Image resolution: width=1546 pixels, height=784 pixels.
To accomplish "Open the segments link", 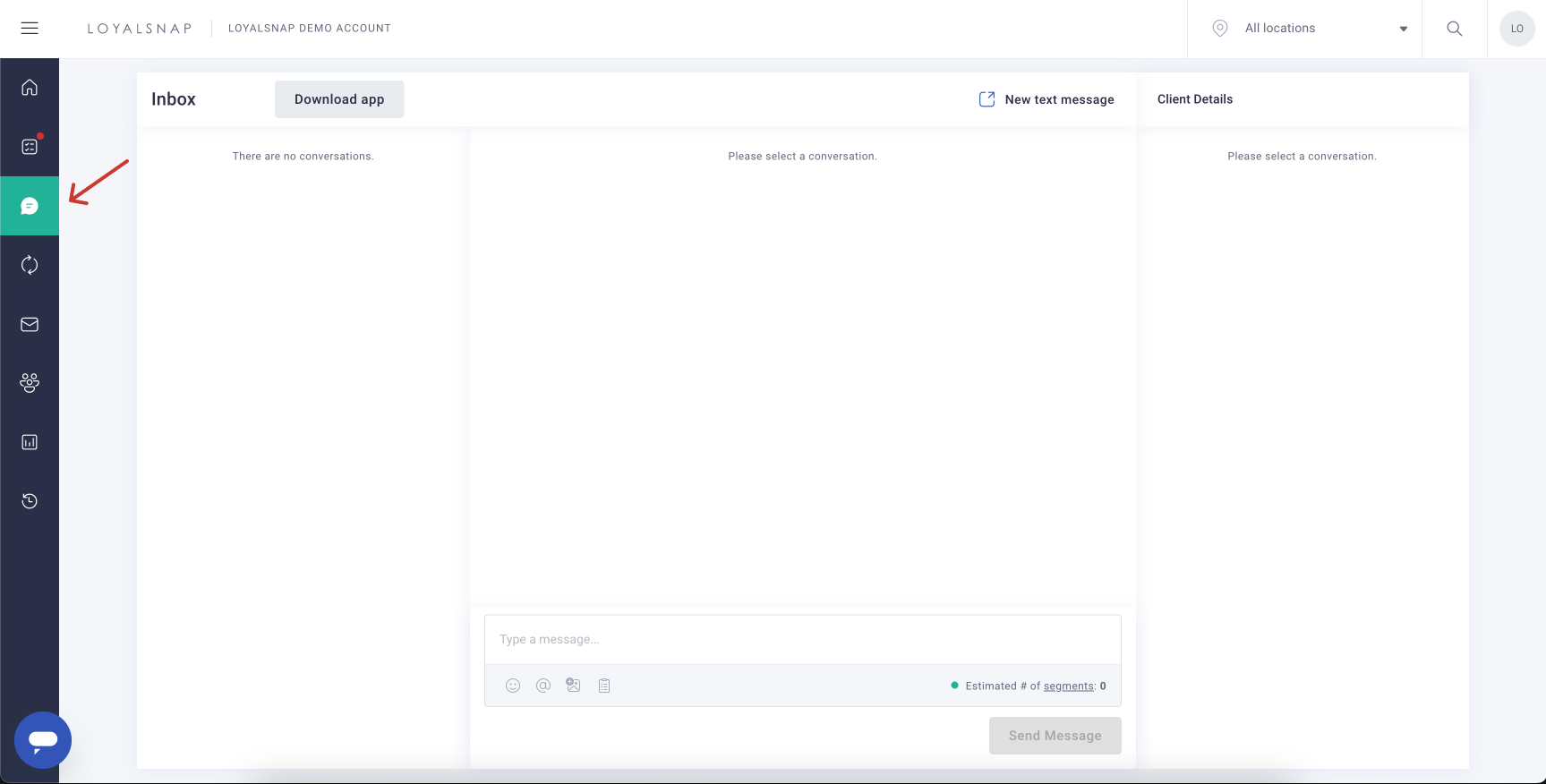I will point(1069,686).
